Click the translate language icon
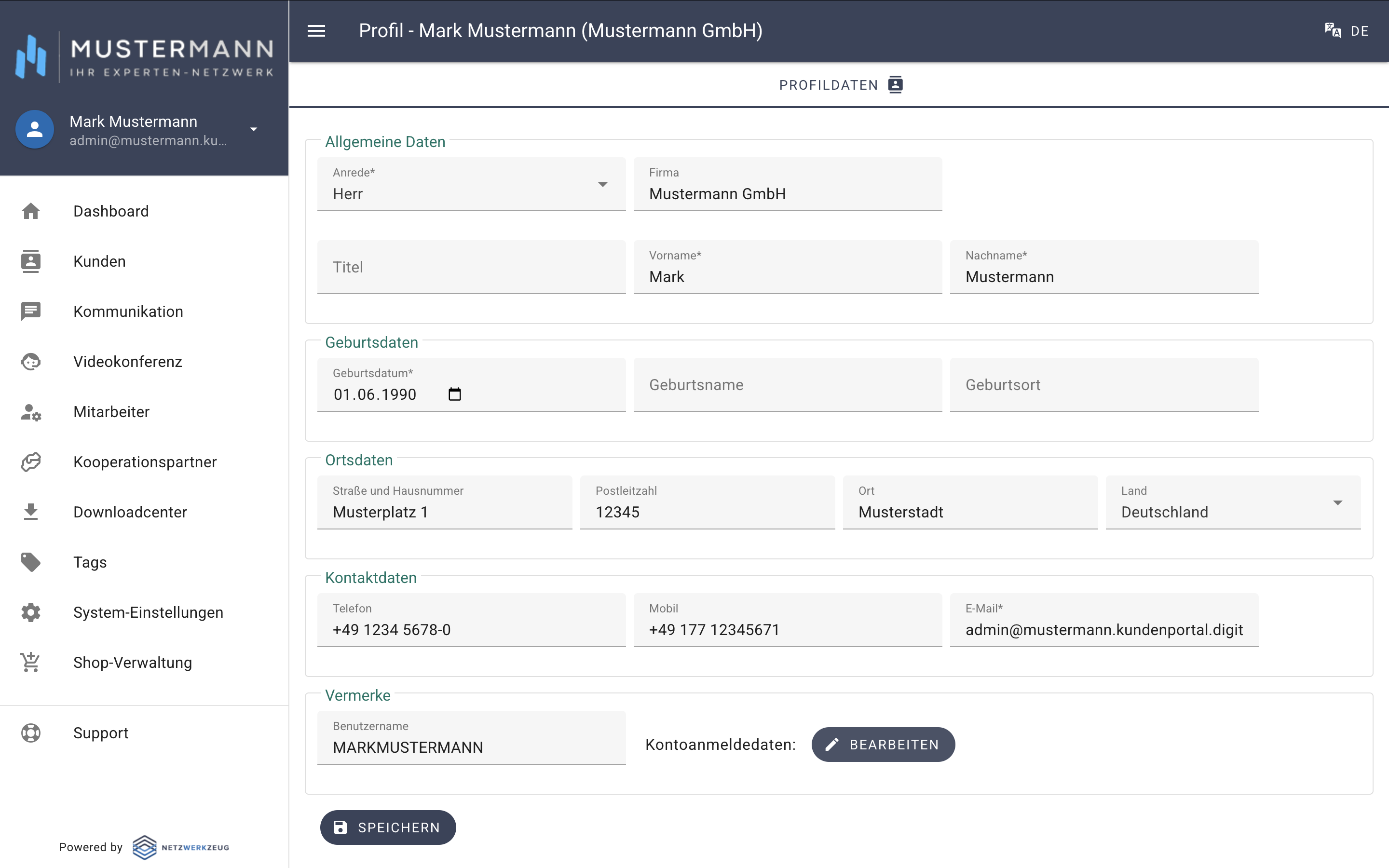Viewport: 1389px width, 868px height. coord(1333,31)
